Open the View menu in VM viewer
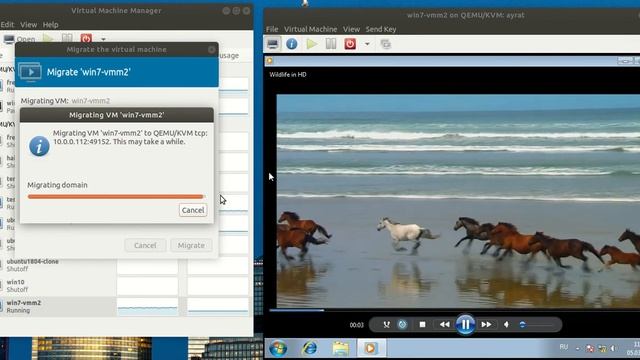The width and height of the screenshot is (640, 360). click(x=351, y=29)
